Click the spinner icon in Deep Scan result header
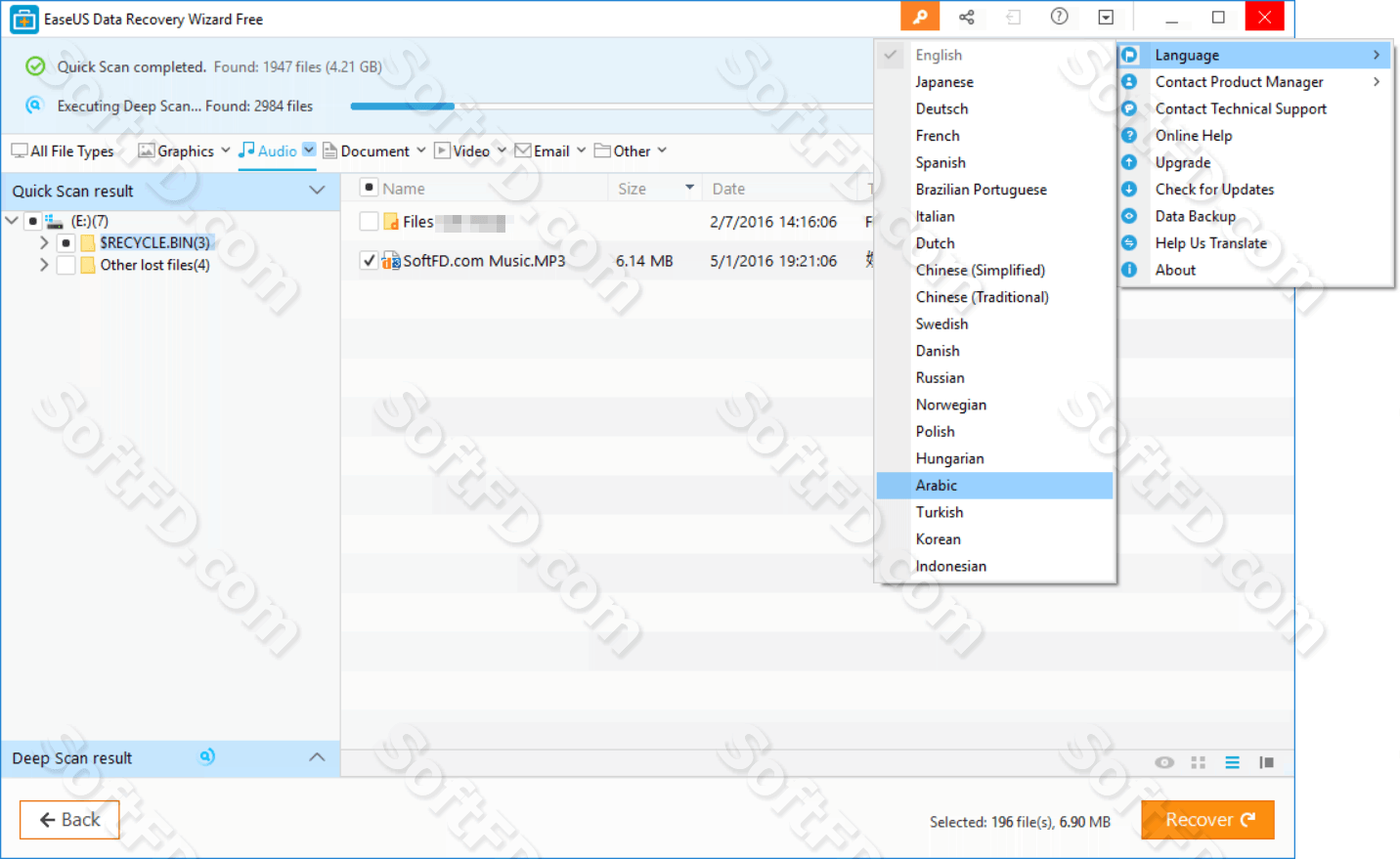 coord(207,756)
